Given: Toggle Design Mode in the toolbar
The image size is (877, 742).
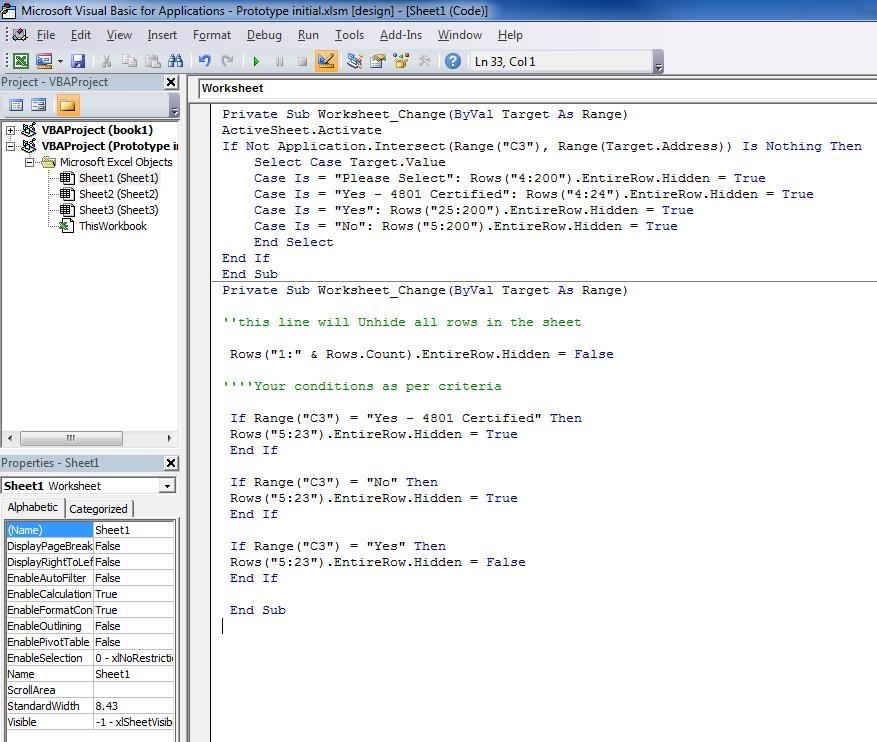Looking at the screenshot, I should 326,61.
